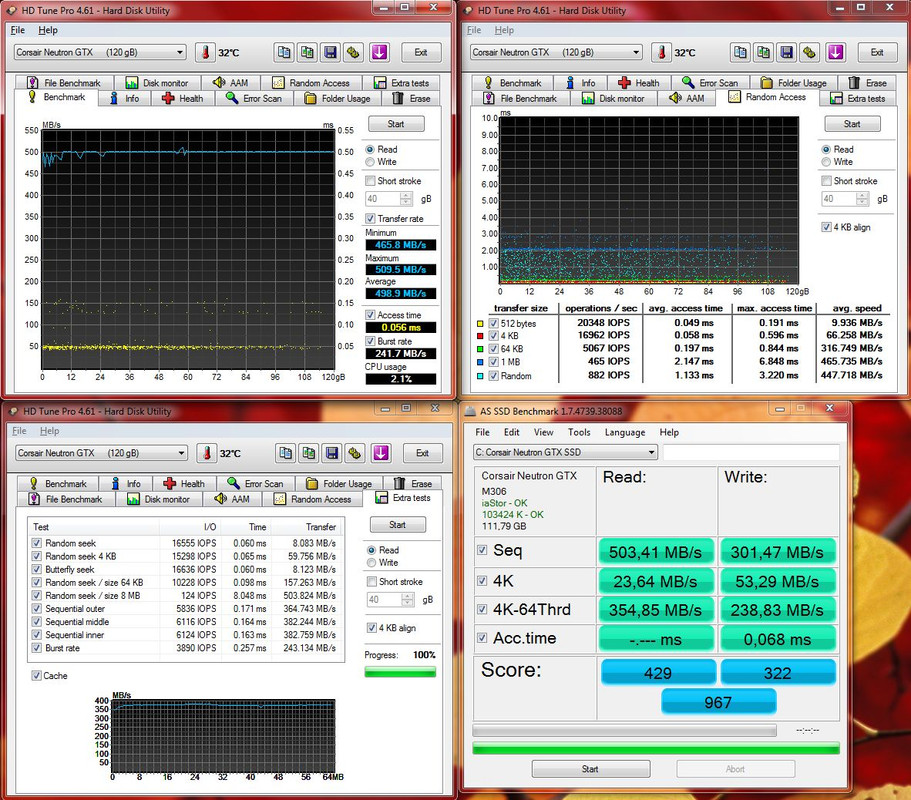Click options icon in top-left HD Tune toolbar
911x800 pixels.
[x=354, y=52]
